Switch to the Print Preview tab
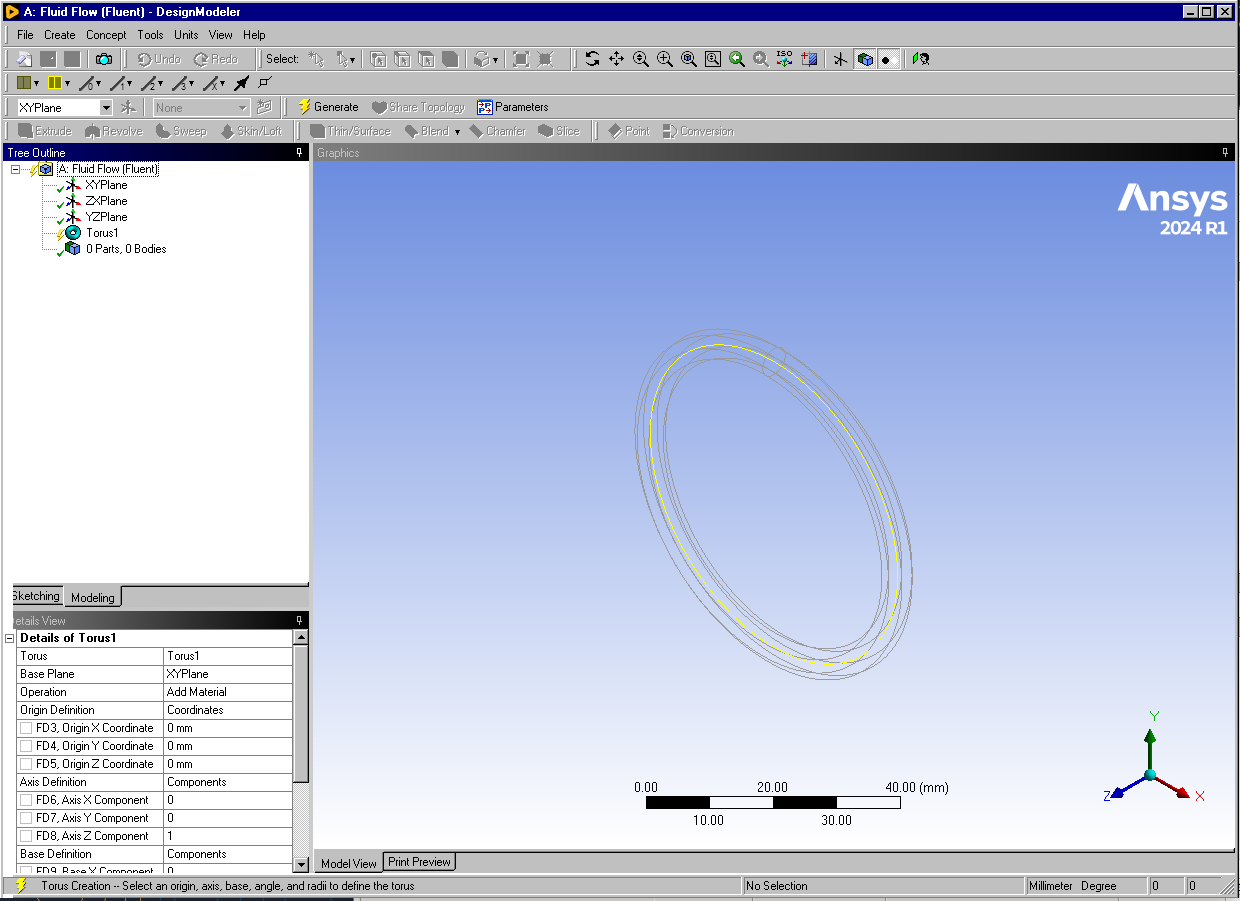Screen dimensions: 1240x901 (419, 862)
